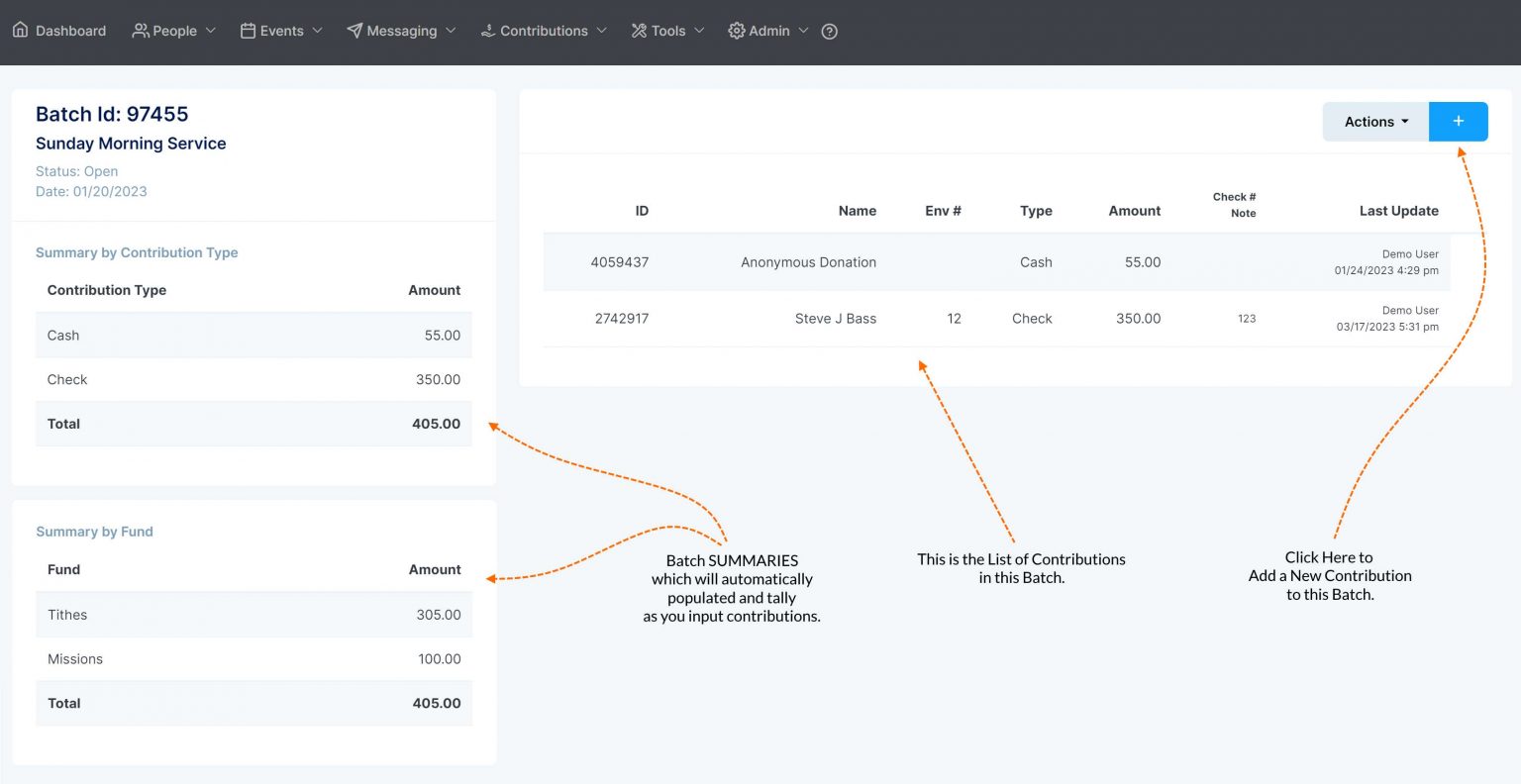Click envelope number 12
This screenshot has width=1521, height=784.
coord(954,319)
